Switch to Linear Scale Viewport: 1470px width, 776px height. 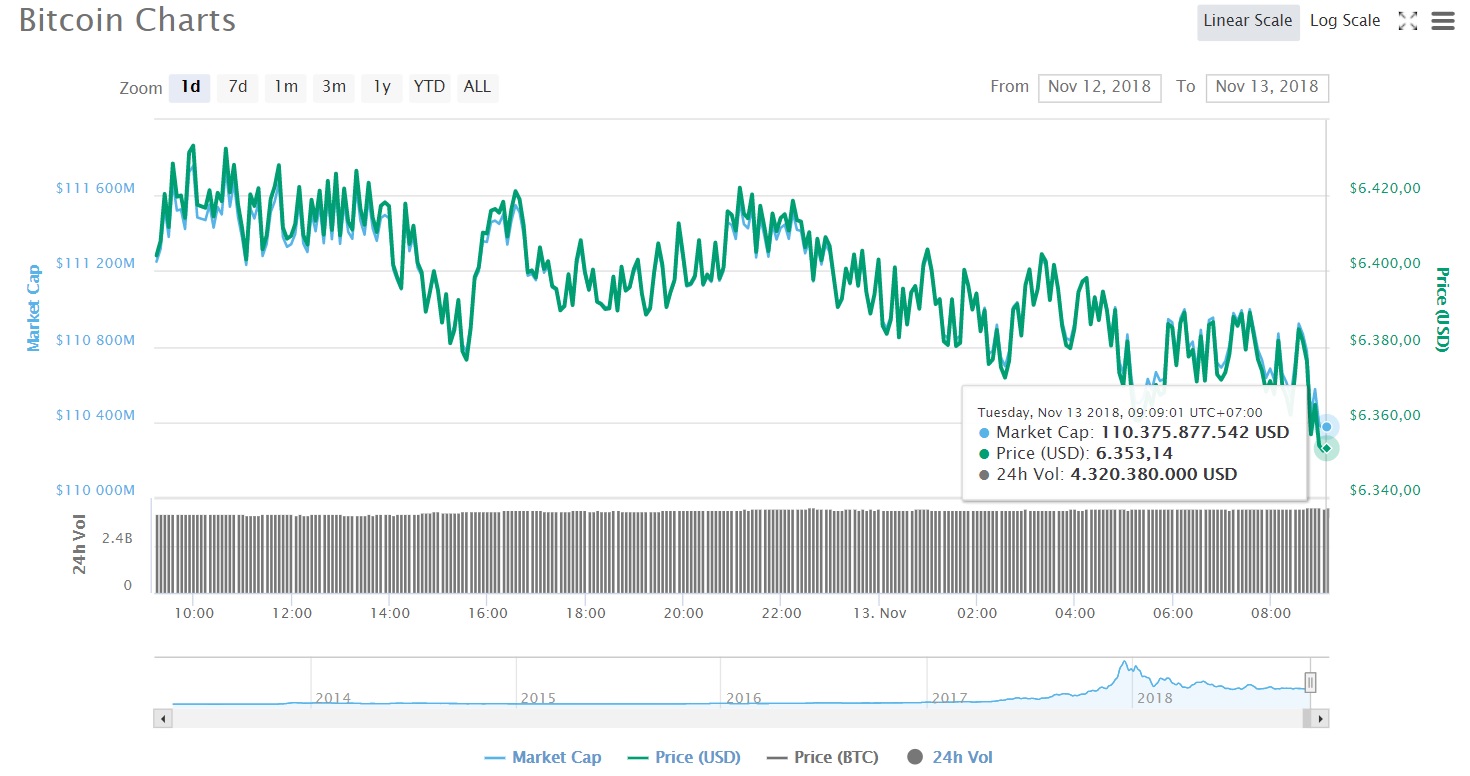click(x=1248, y=21)
